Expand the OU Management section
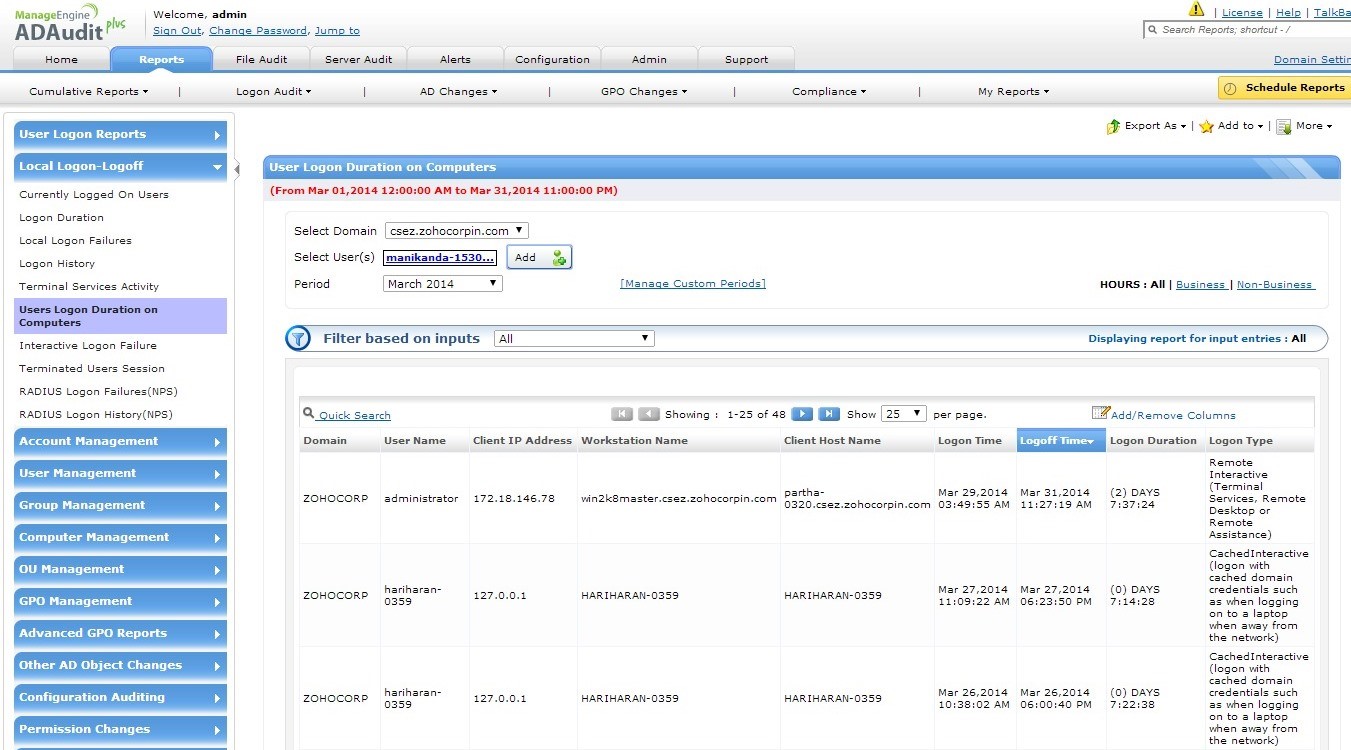This screenshot has height=750, width=1351. click(120, 570)
